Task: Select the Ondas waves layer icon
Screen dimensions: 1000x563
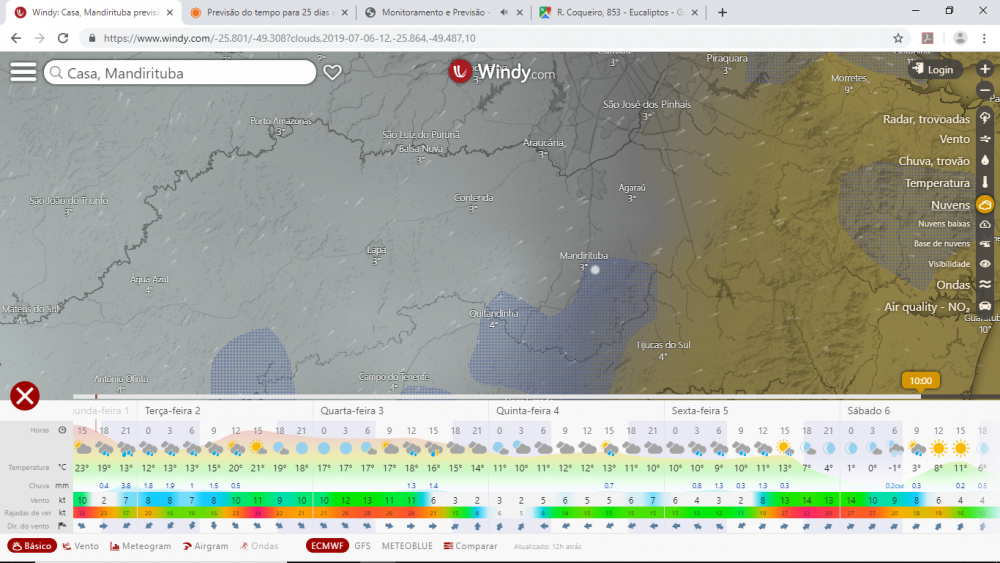Action: tap(985, 285)
